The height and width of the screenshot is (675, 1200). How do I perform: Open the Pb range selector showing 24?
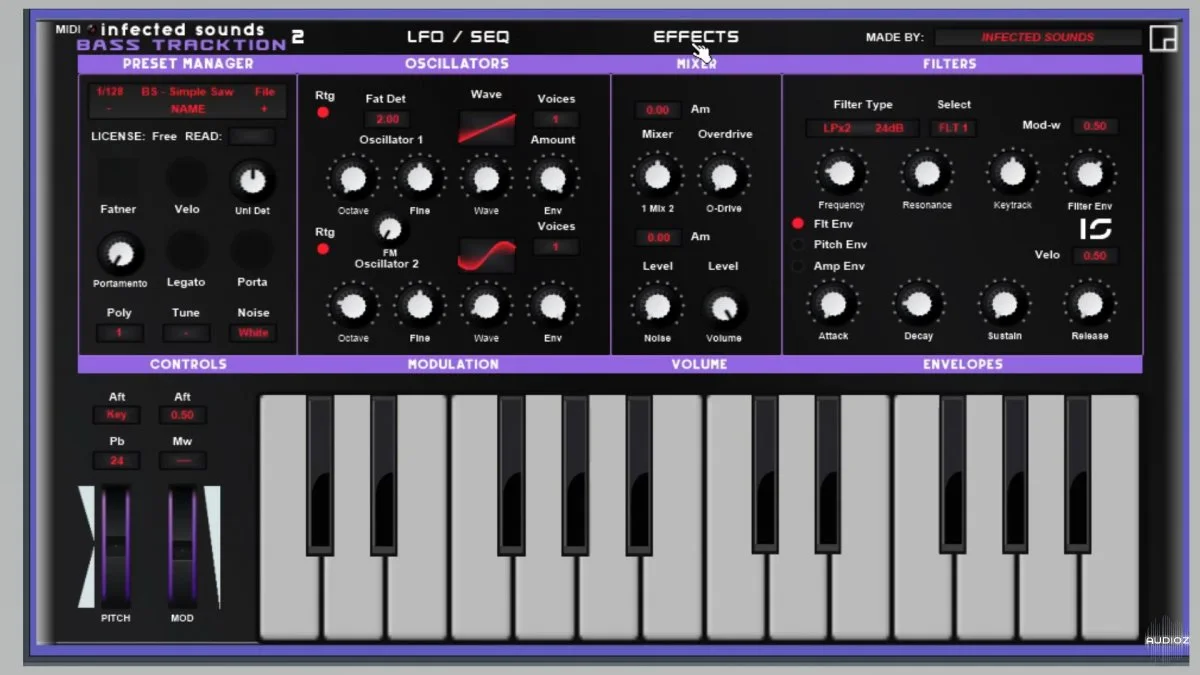point(117,461)
